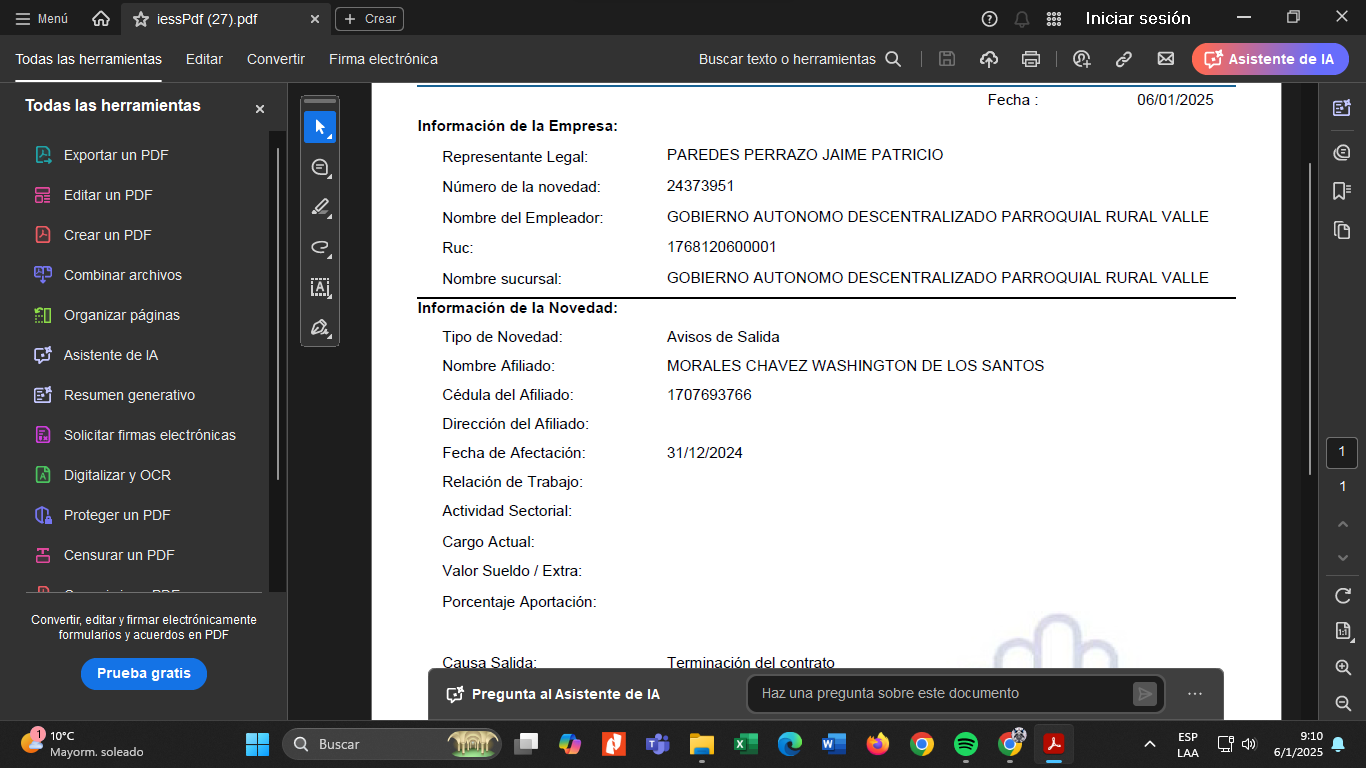Click the AI question input field

940,694
